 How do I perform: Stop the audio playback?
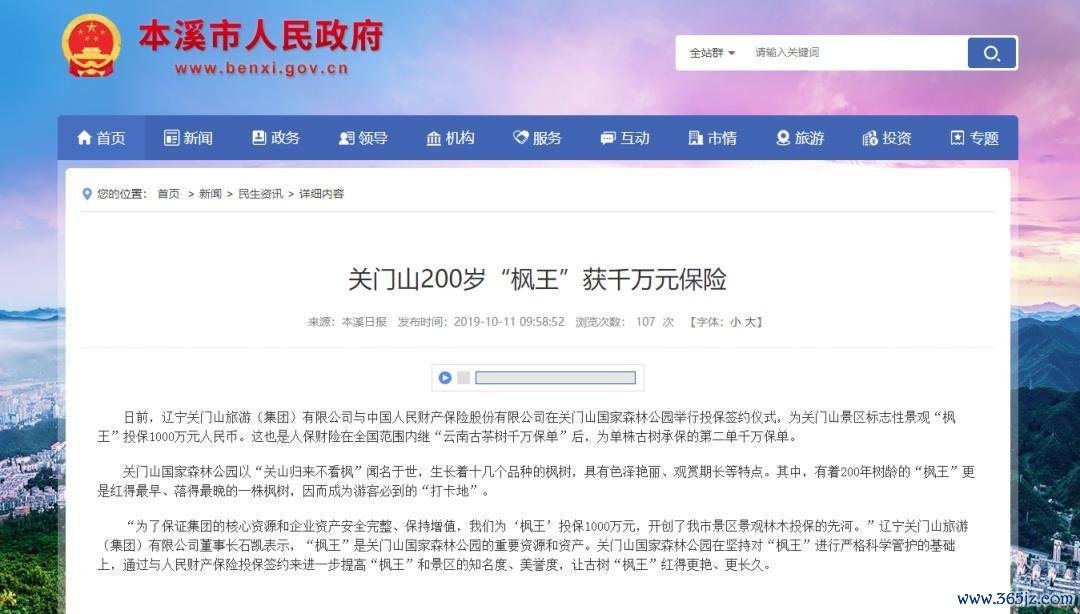pos(464,378)
